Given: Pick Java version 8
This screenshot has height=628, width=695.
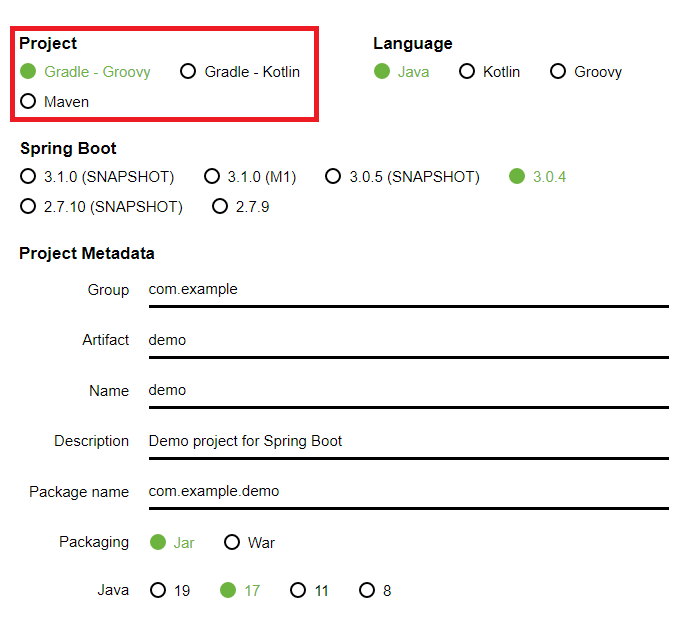Looking at the screenshot, I should coord(375,590).
